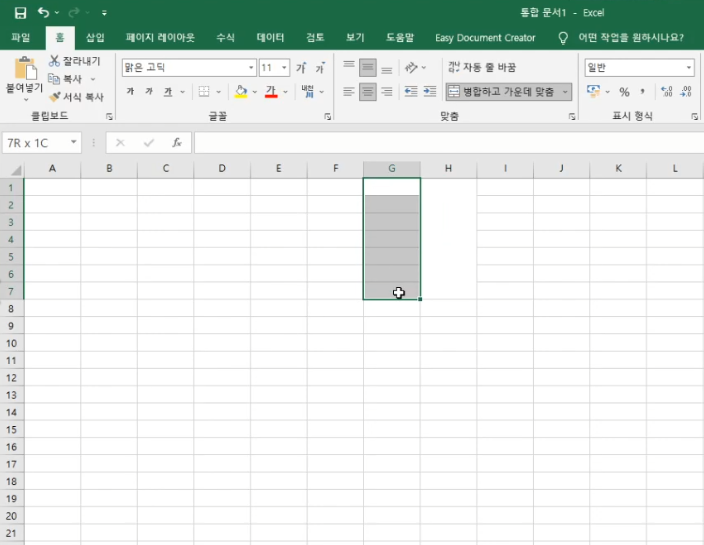This screenshot has height=545, width=704.
Task: Toggle center horizontal alignment
Action: pos(368,92)
